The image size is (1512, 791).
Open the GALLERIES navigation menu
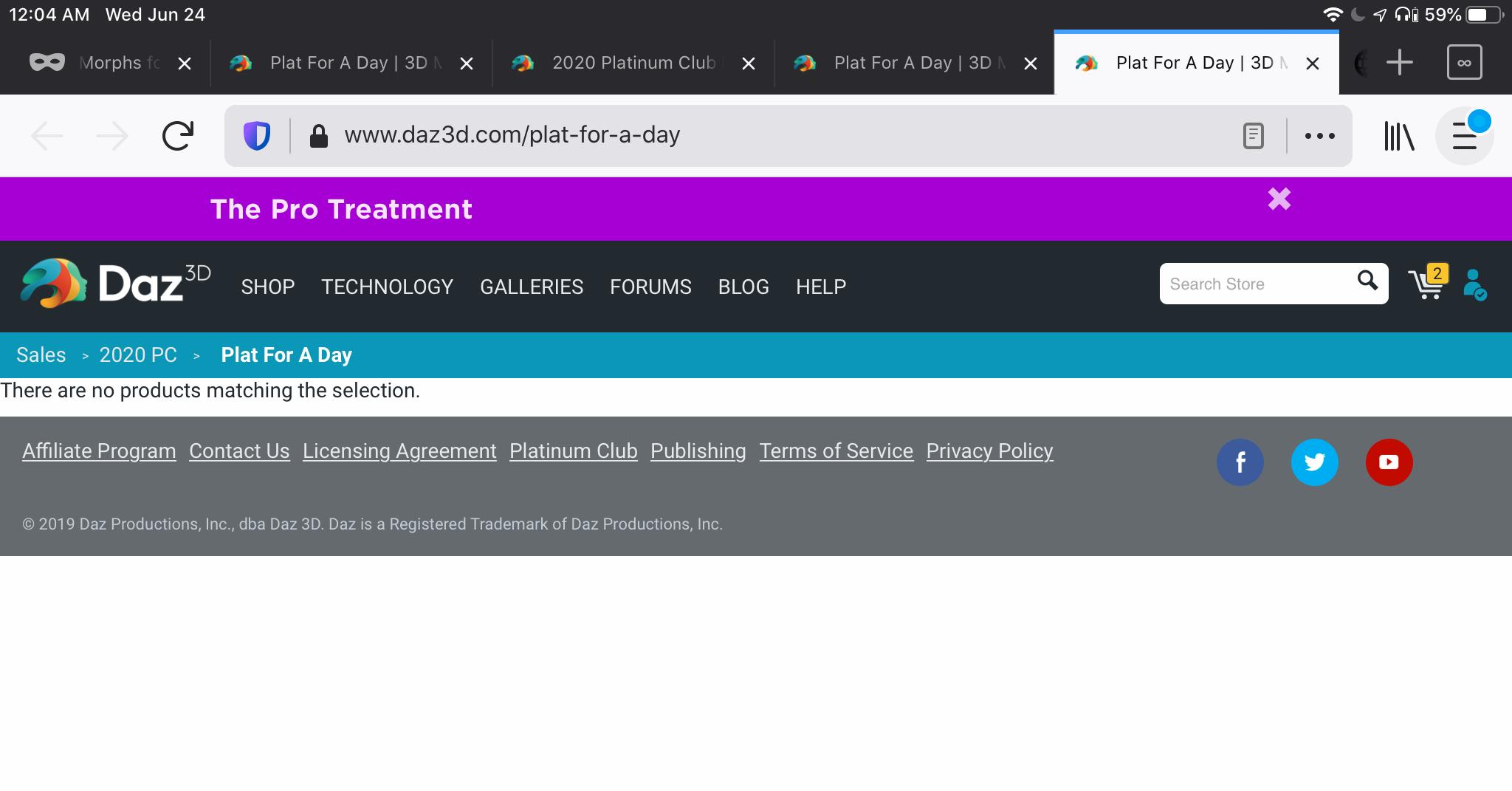[x=532, y=287]
